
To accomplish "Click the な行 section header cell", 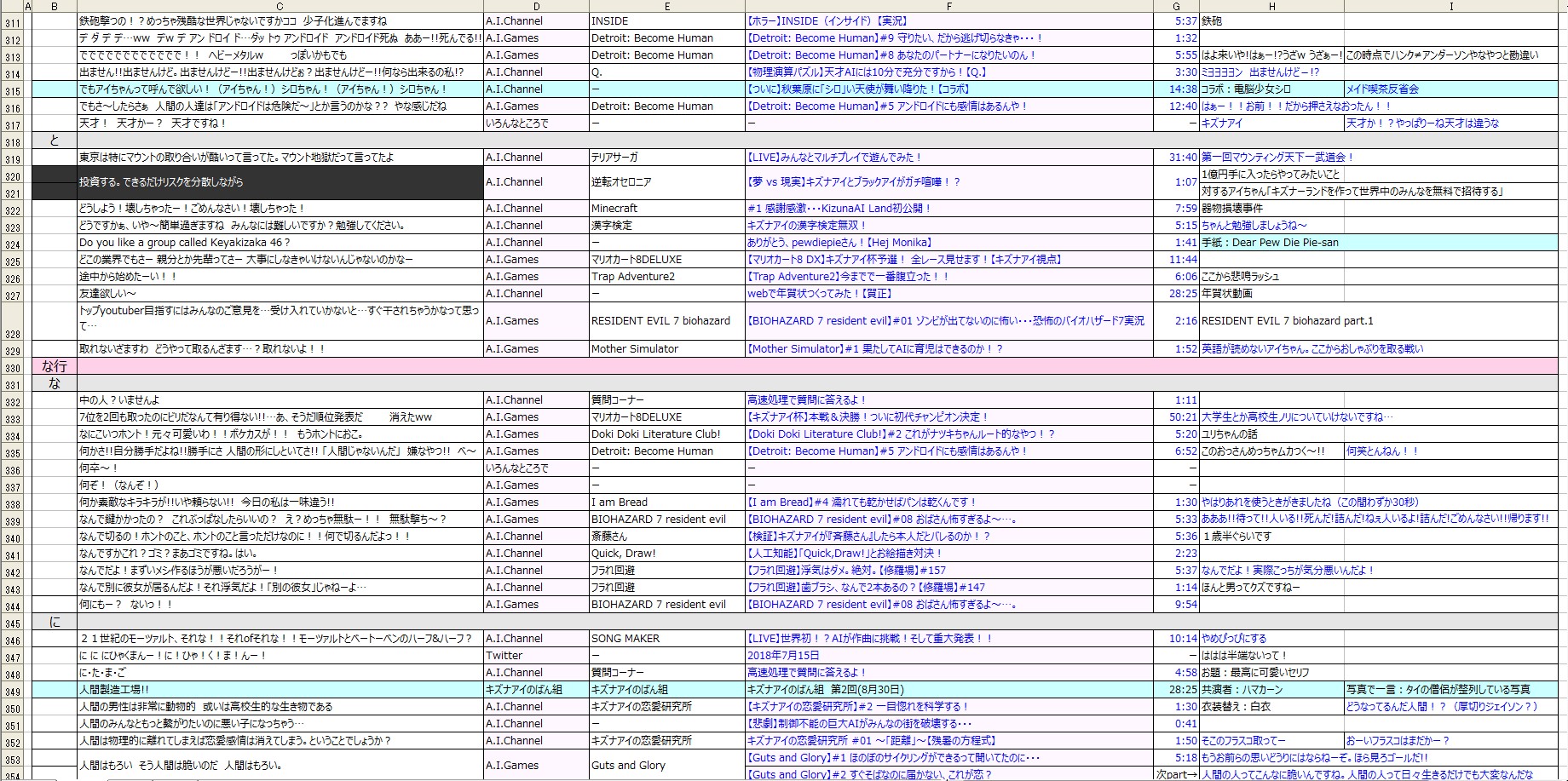I will (55, 365).
